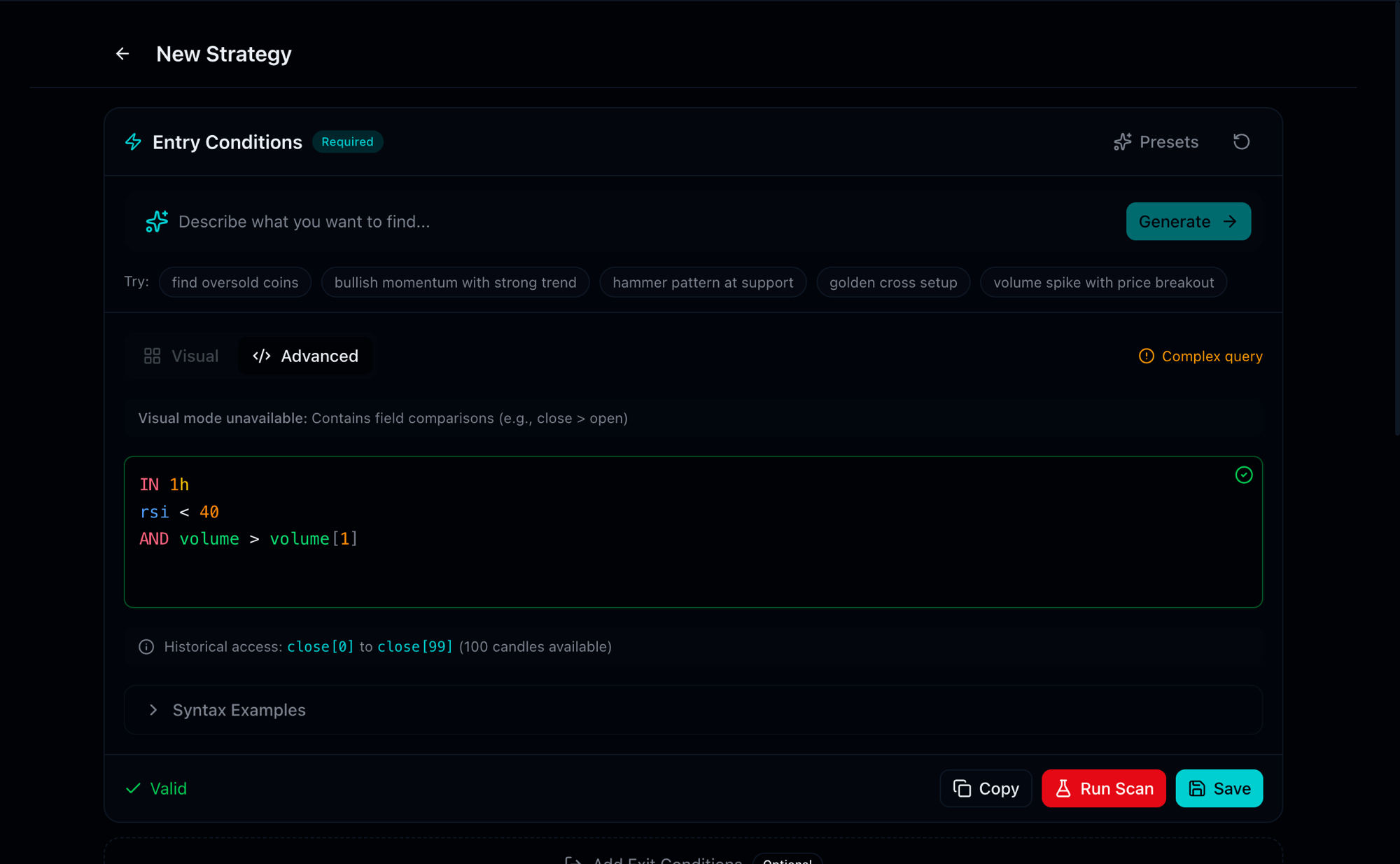
Task: Copy the query using the Copy button
Action: pos(986,788)
